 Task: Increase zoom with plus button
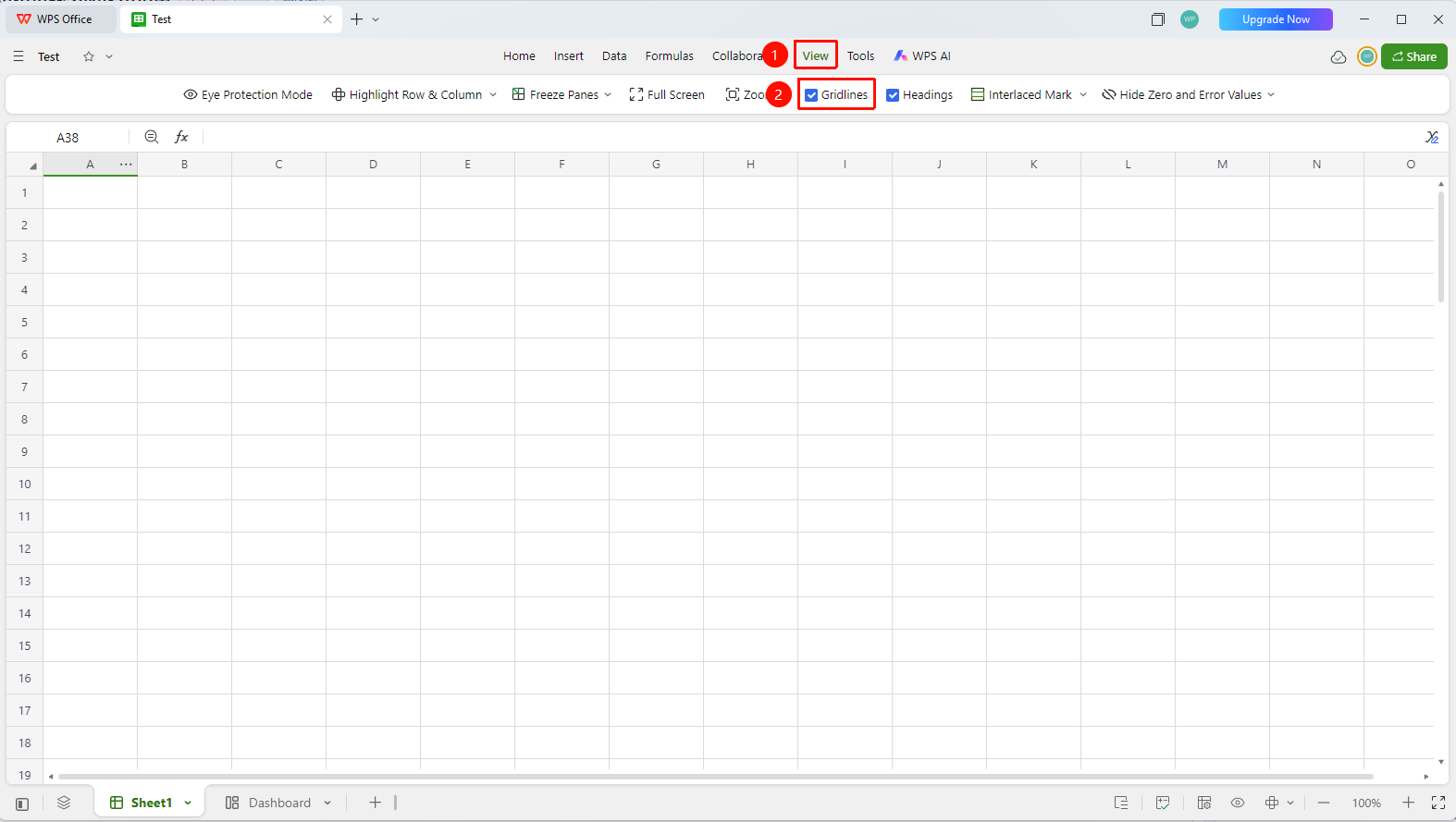pyautogui.click(x=1408, y=803)
